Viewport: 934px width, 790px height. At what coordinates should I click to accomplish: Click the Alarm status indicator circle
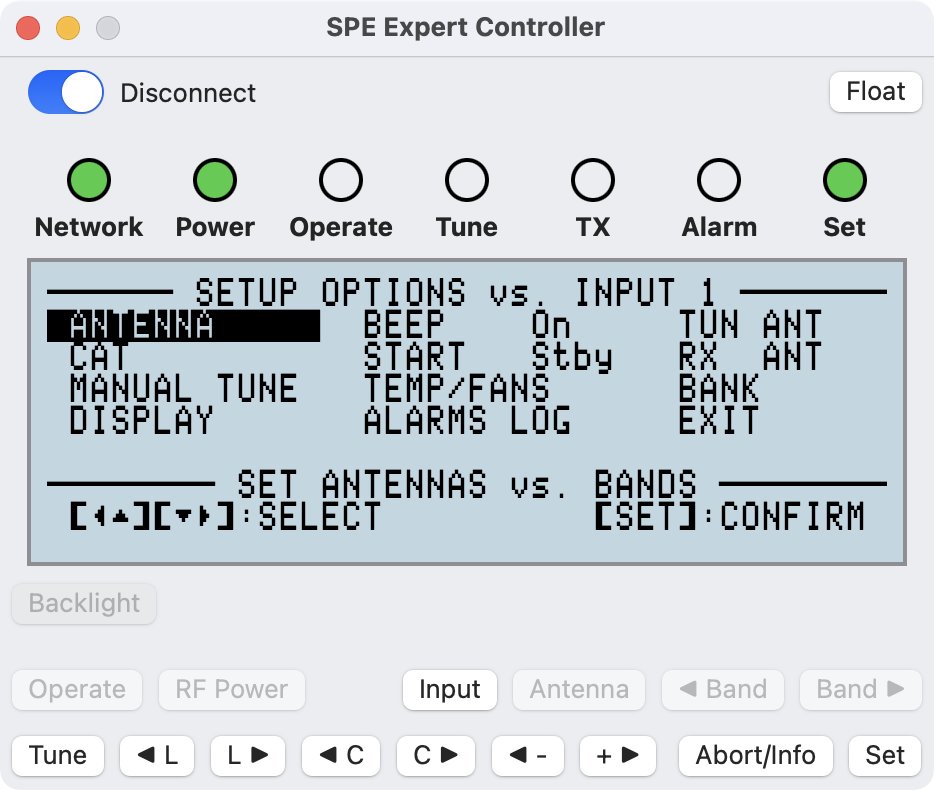[x=719, y=180]
